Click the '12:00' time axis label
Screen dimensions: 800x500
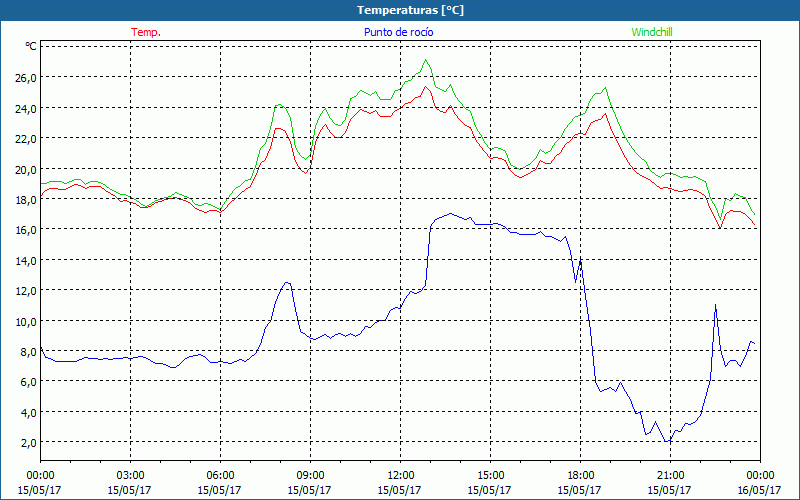click(x=401, y=476)
